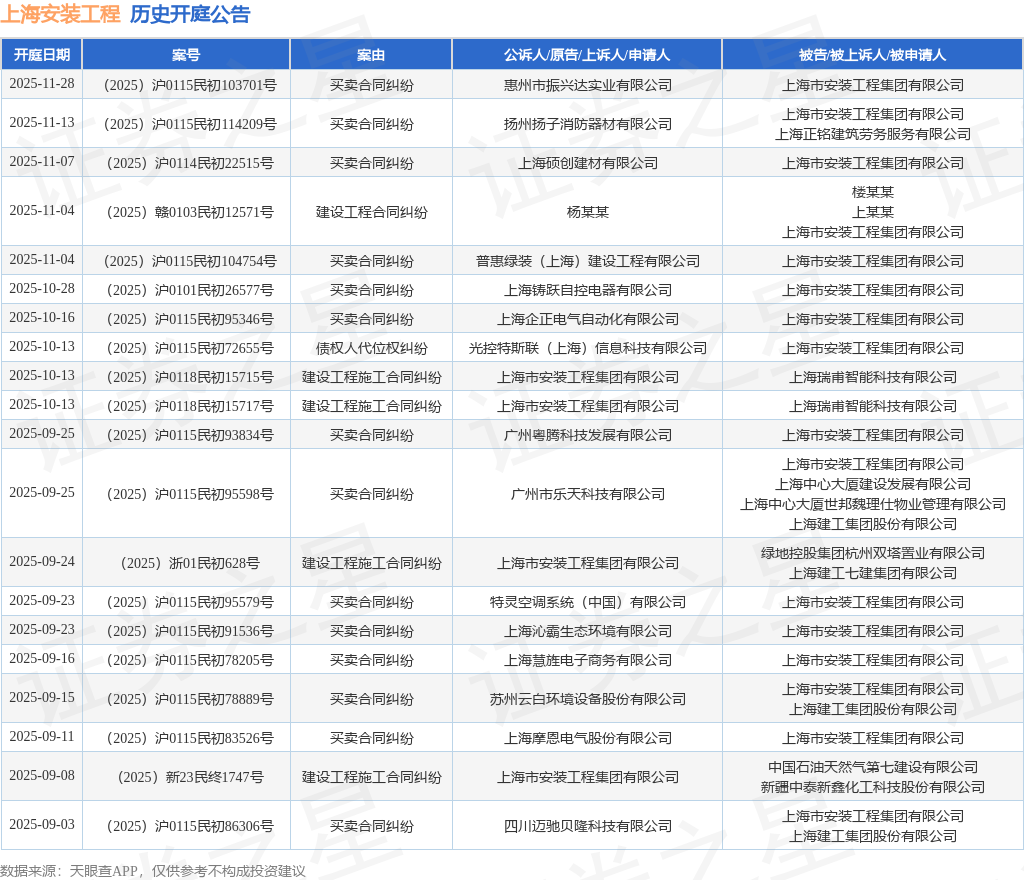Viewport: 1024px width, 880px height.
Task: Click plaintiff 苏州云白环境设备股份有限公司
Action: 587,699
